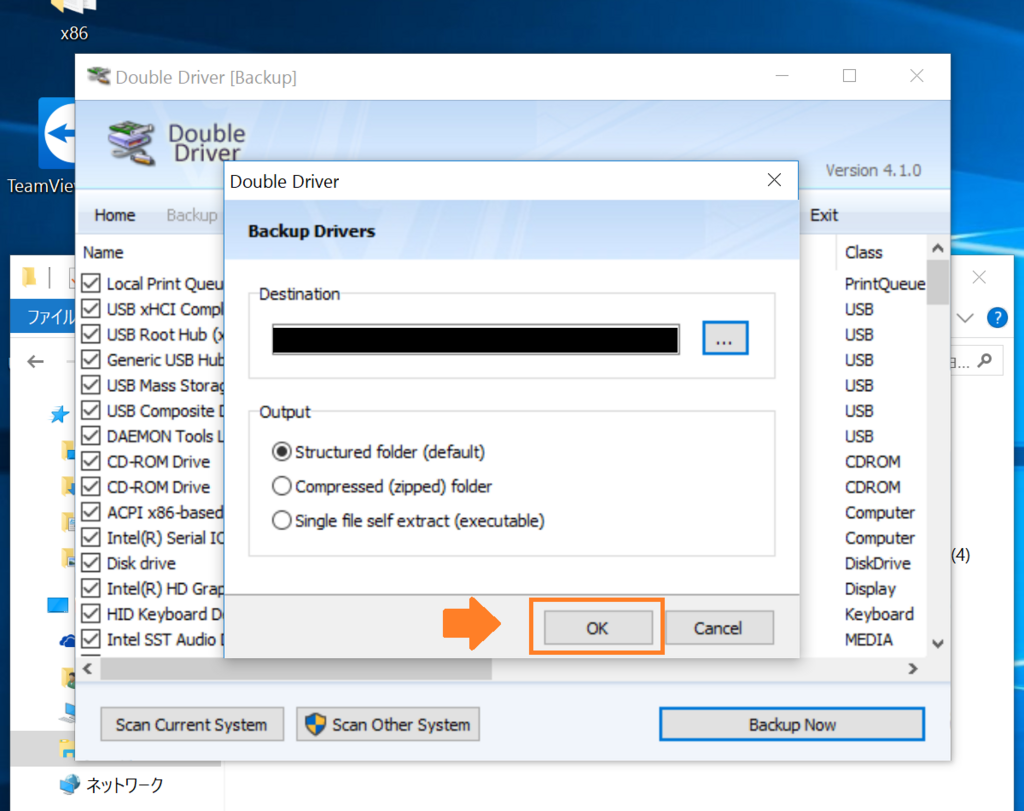This screenshot has height=811, width=1024.
Task: Click the search magnifier icon in Explorer
Action: (985, 360)
